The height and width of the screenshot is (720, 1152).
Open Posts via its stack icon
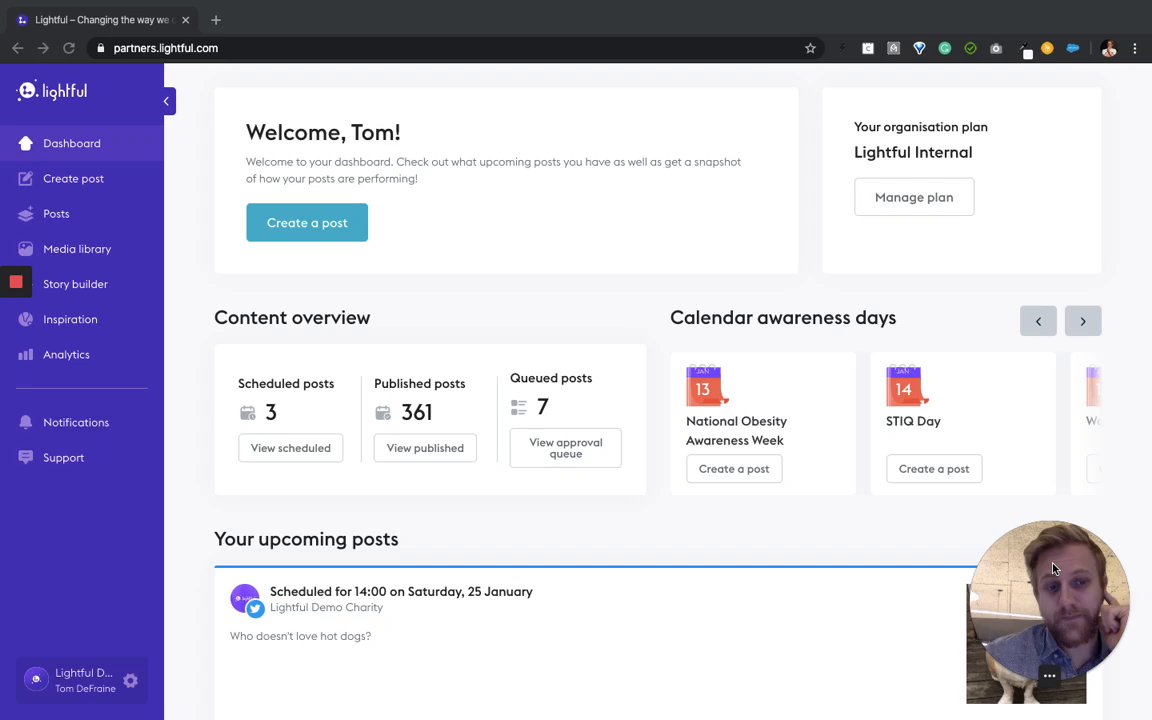click(26, 214)
